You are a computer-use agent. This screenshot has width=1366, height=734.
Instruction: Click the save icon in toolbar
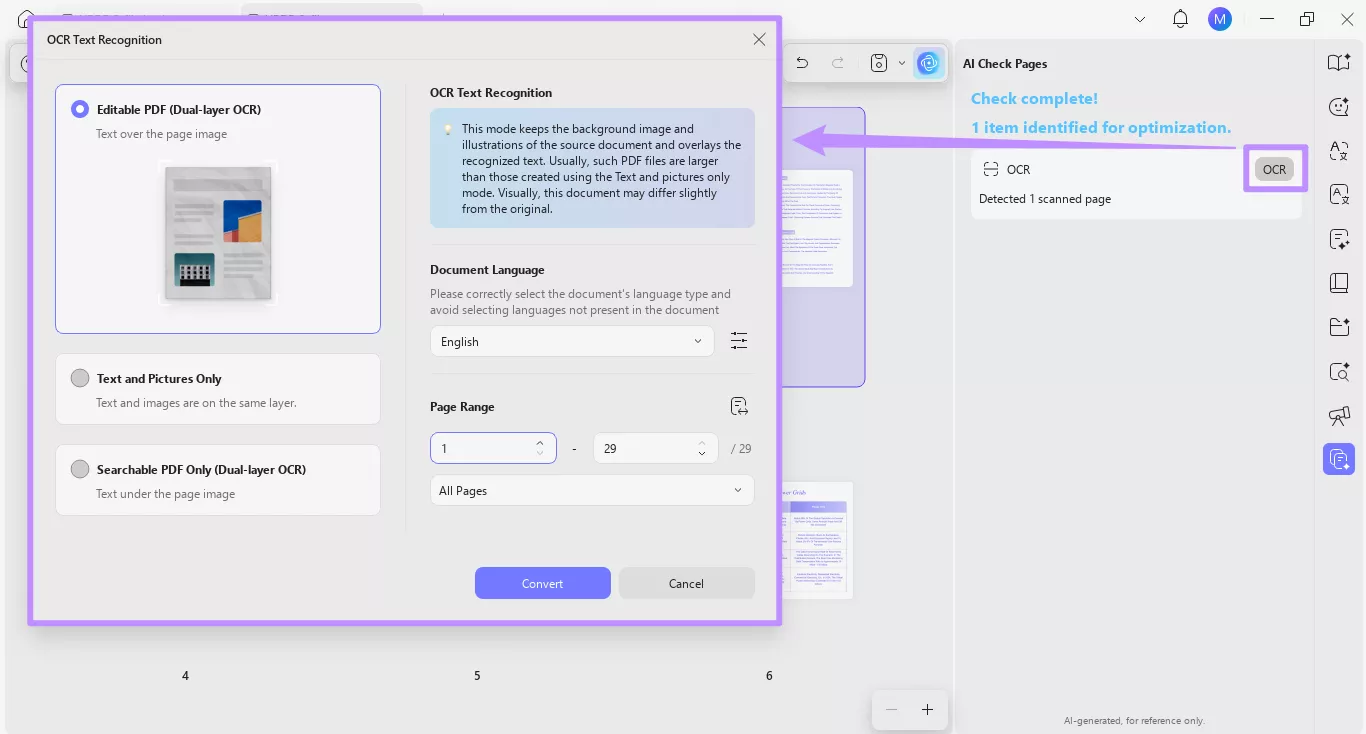pos(879,63)
